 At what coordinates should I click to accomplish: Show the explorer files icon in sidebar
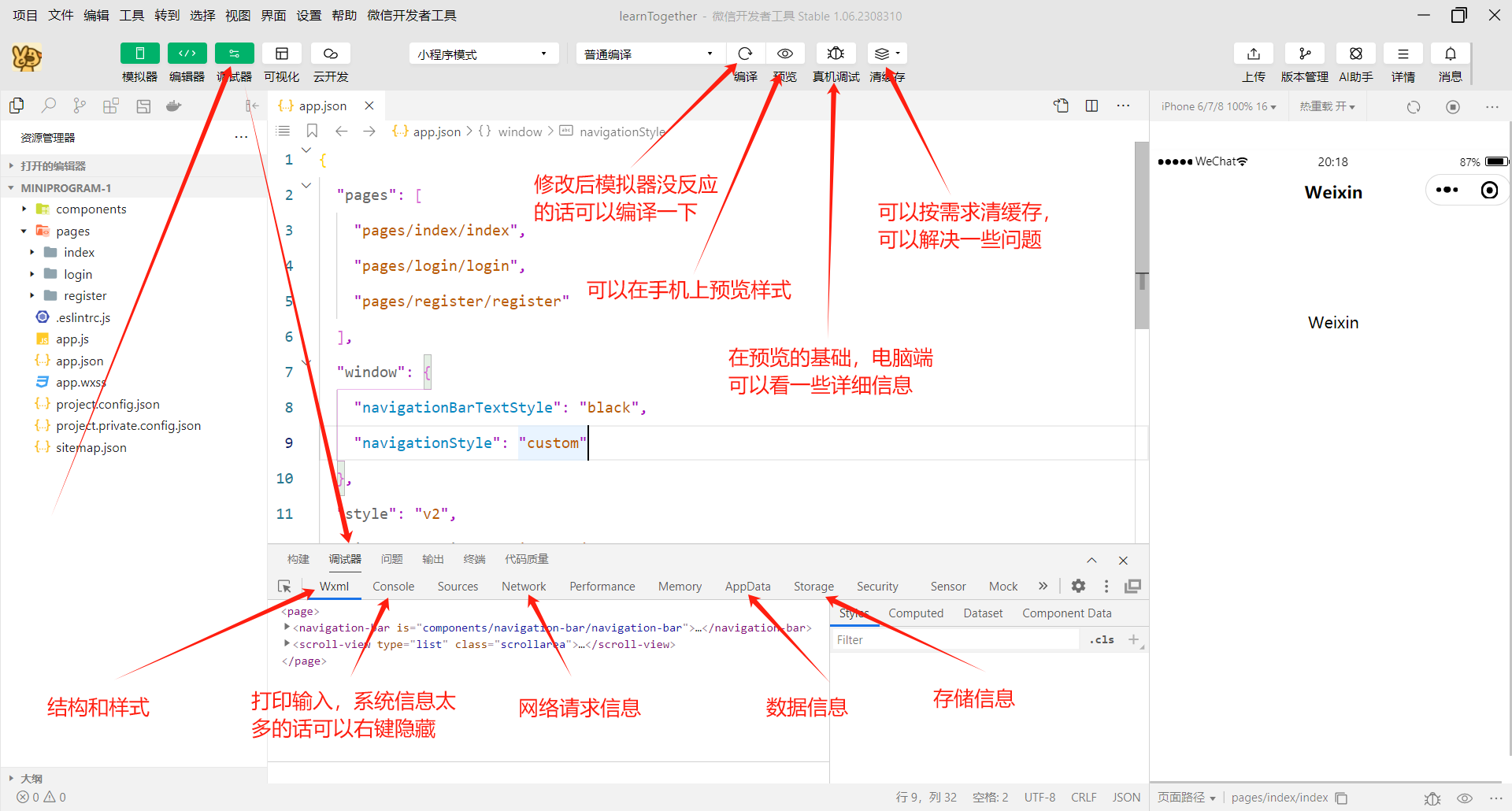coord(17,106)
